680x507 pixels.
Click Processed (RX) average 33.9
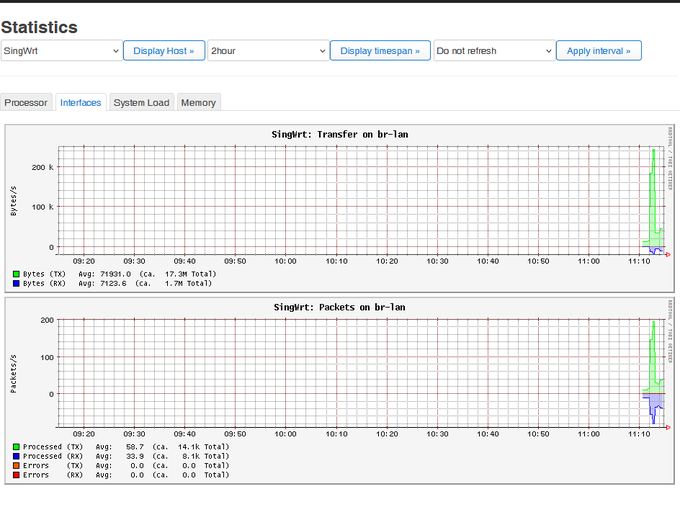(x=135, y=456)
